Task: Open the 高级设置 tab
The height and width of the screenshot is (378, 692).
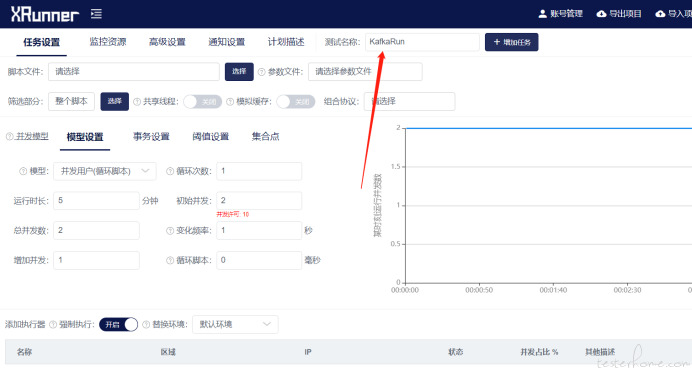Action: coord(167,42)
